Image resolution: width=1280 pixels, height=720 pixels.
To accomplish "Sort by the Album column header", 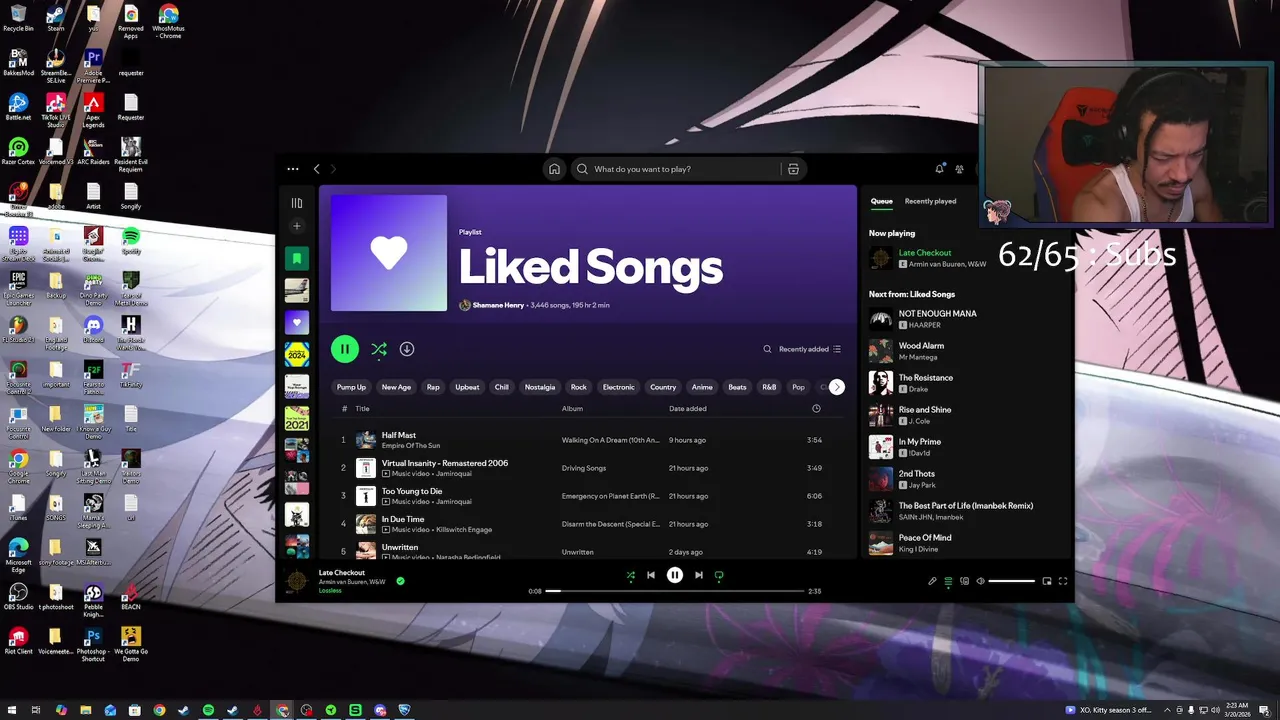I will click(x=572, y=409).
